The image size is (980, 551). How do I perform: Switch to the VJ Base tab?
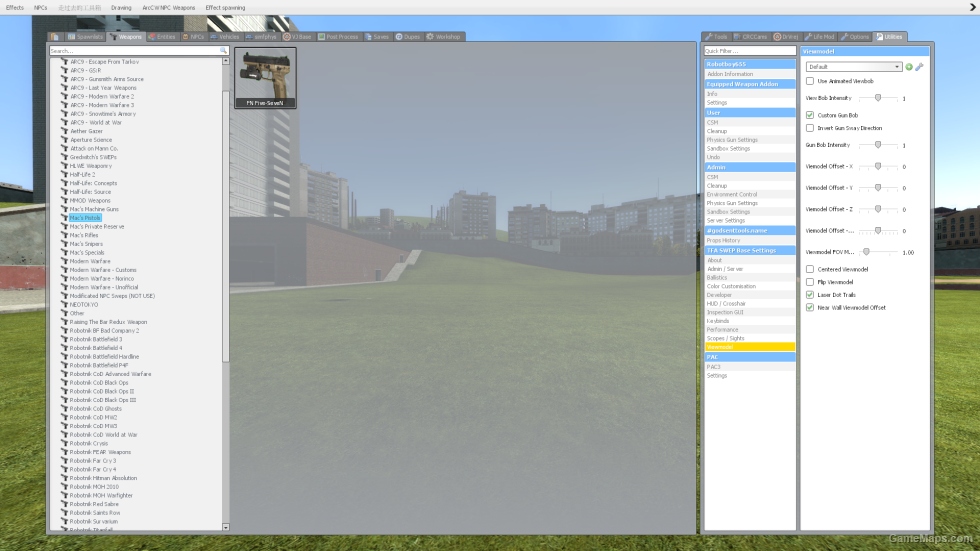tap(298, 37)
